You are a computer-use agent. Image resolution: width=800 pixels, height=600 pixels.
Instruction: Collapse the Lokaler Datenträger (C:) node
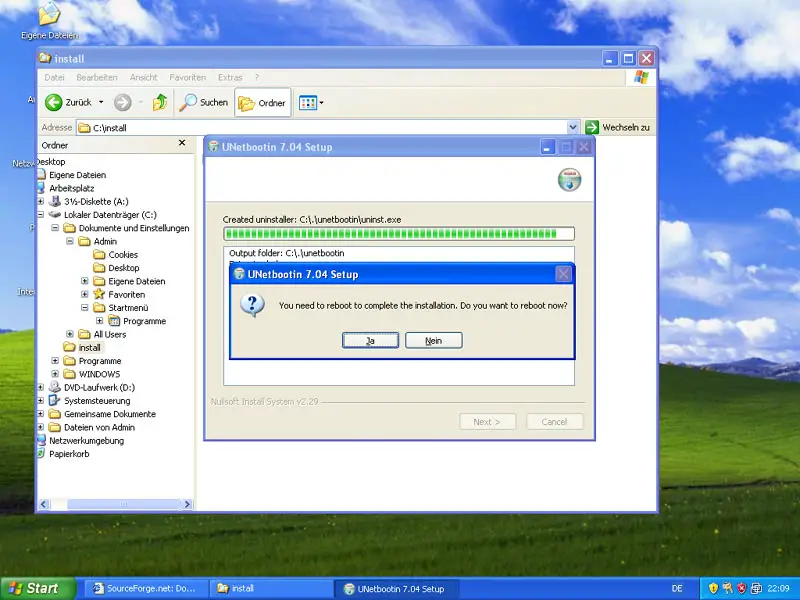pos(41,215)
